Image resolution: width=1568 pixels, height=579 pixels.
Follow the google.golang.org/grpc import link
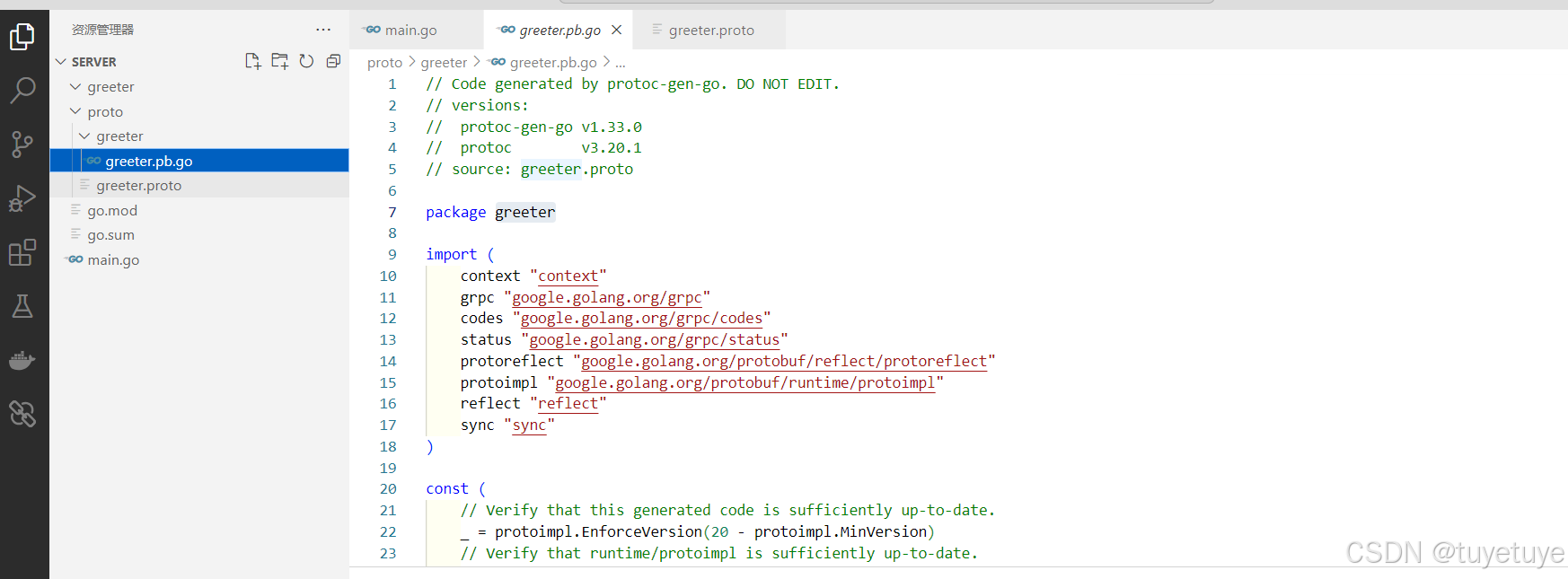(x=606, y=298)
